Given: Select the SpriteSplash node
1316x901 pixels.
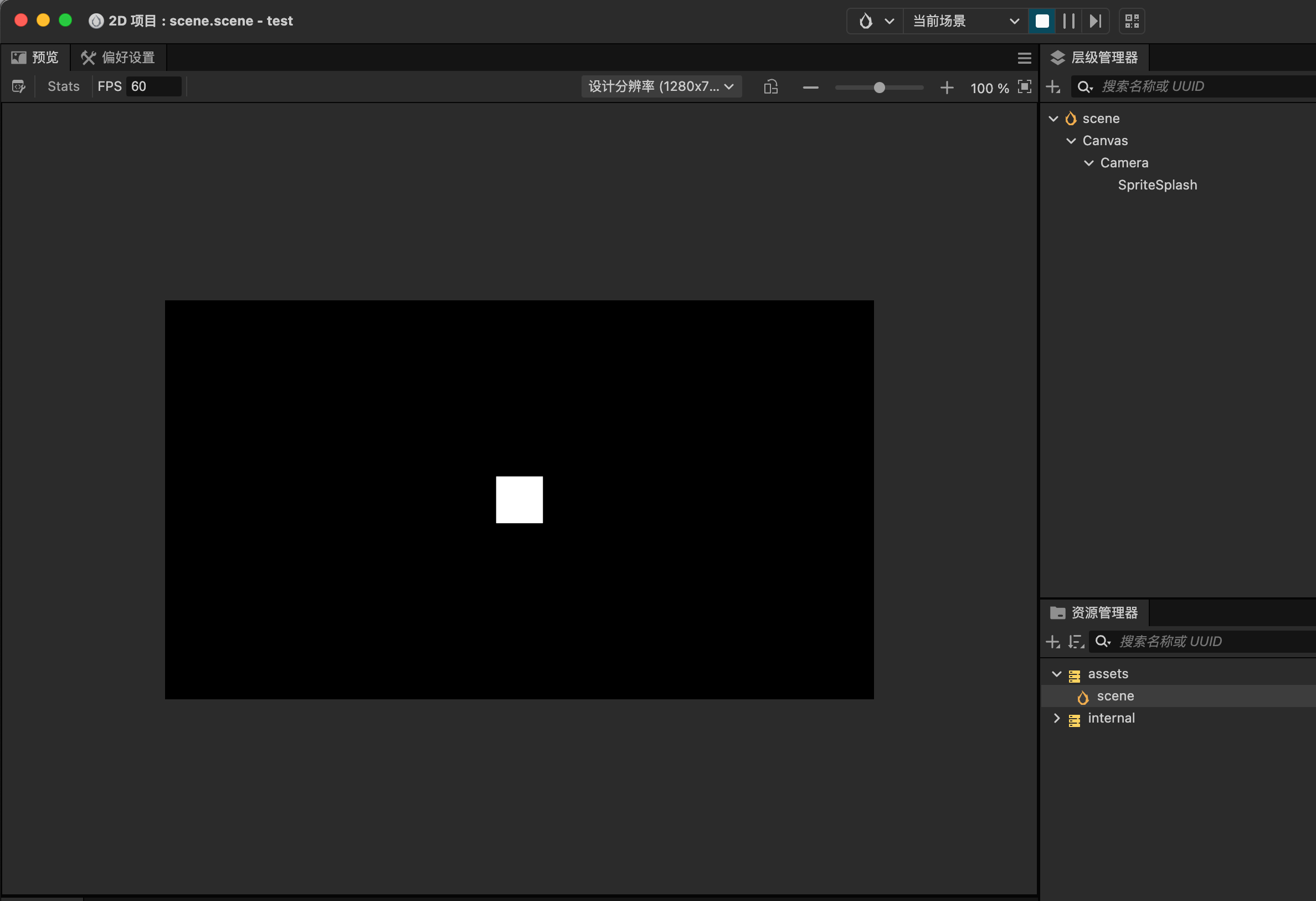Looking at the screenshot, I should pyautogui.click(x=1157, y=185).
